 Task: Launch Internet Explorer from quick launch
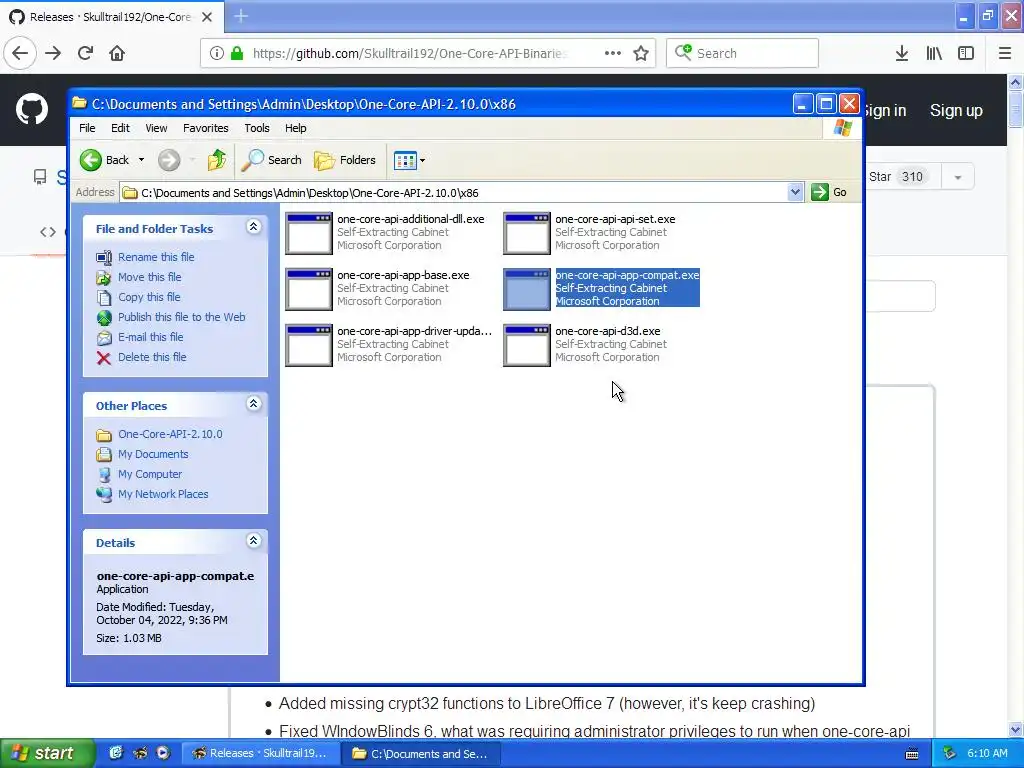pos(116,753)
